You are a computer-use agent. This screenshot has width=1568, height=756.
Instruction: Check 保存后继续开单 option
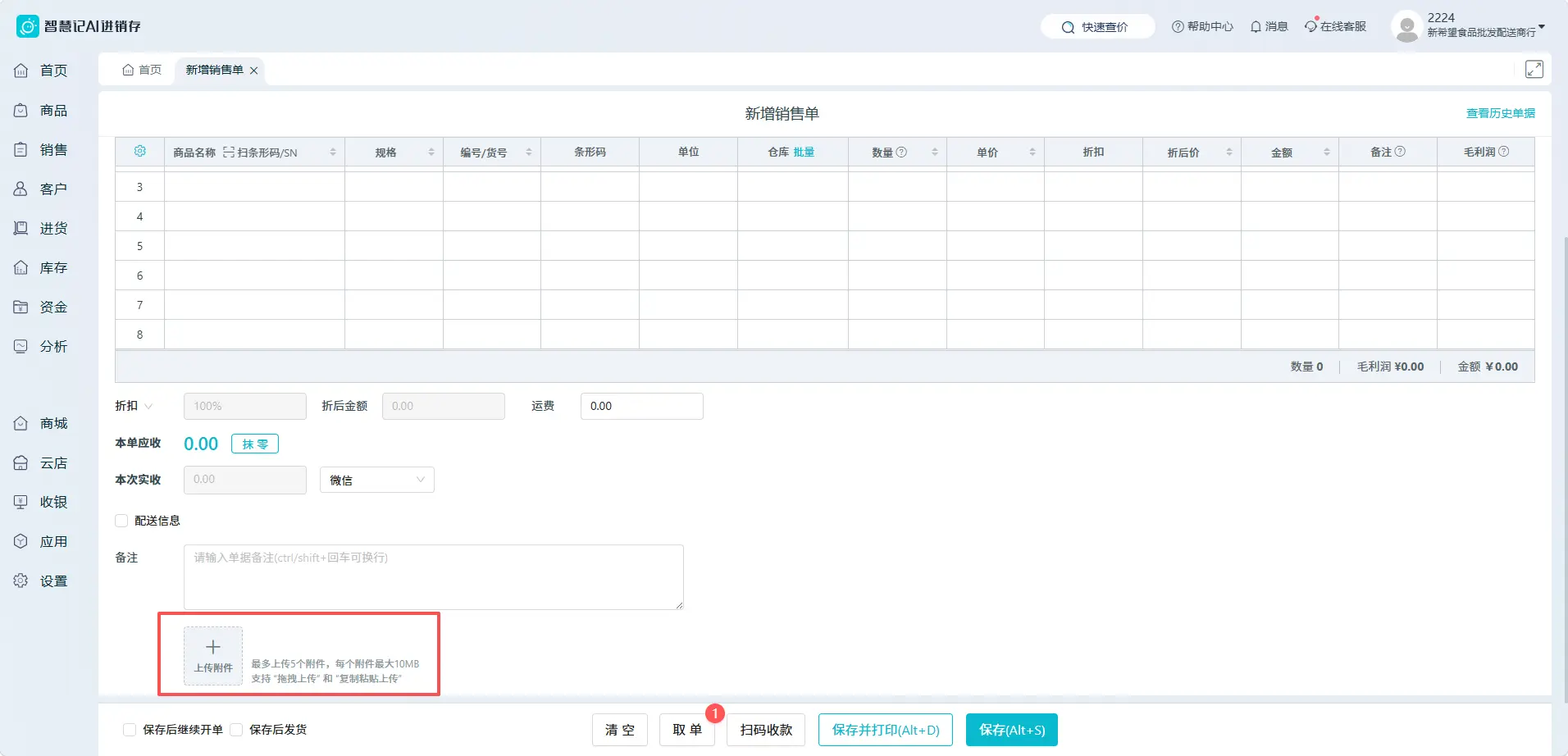(130, 730)
